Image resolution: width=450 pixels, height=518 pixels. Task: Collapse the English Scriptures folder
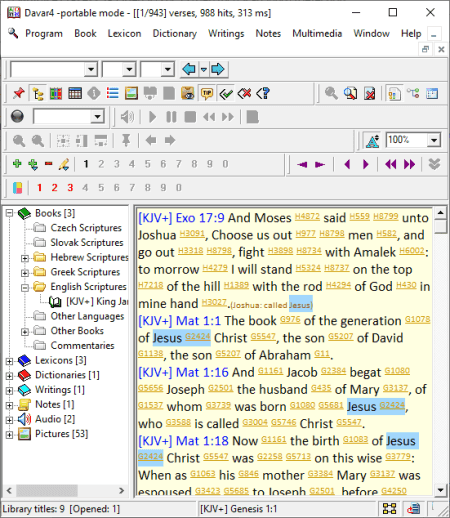[x=25, y=287]
